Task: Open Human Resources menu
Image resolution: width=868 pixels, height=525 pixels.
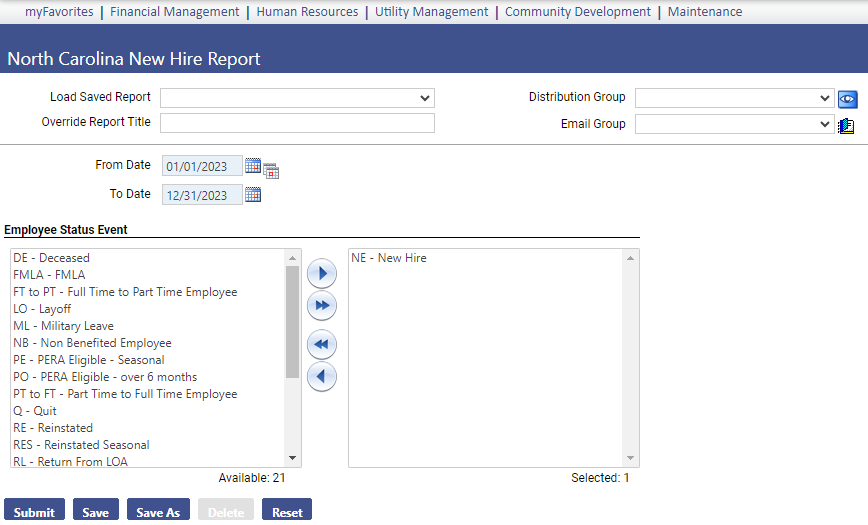Action: (x=307, y=12)
